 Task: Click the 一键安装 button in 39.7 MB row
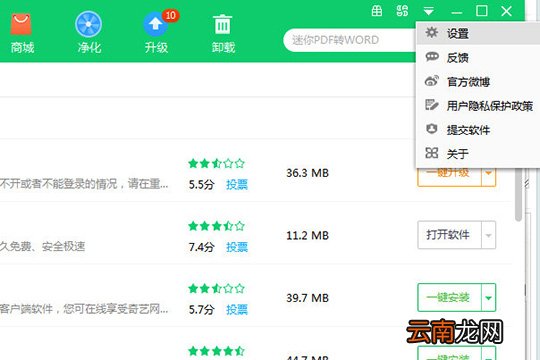tap(449, 297)
